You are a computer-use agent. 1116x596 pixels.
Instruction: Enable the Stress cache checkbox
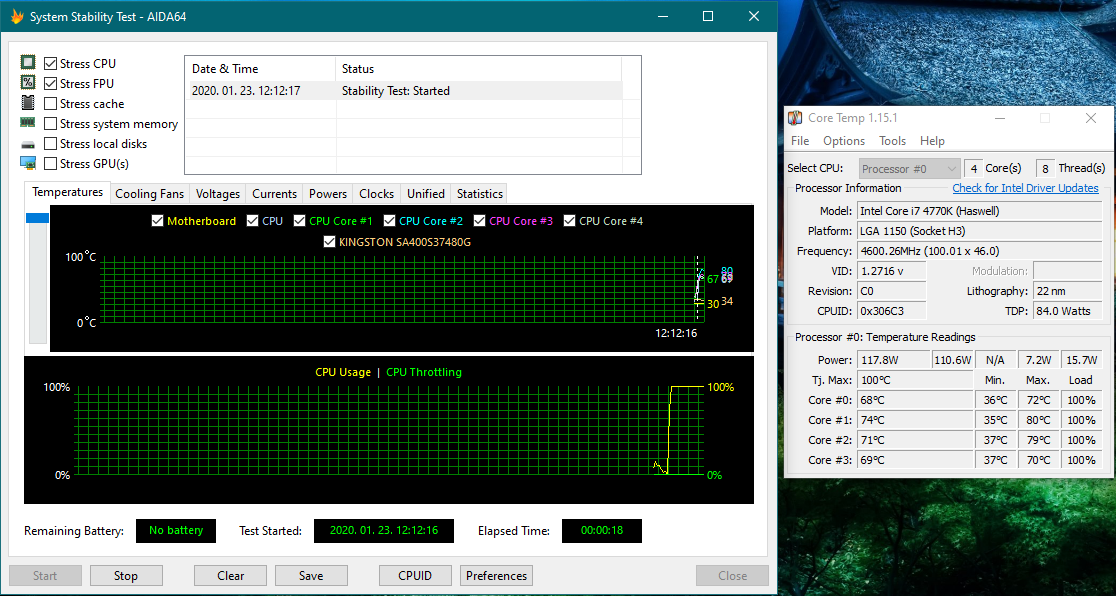point(51,103)
